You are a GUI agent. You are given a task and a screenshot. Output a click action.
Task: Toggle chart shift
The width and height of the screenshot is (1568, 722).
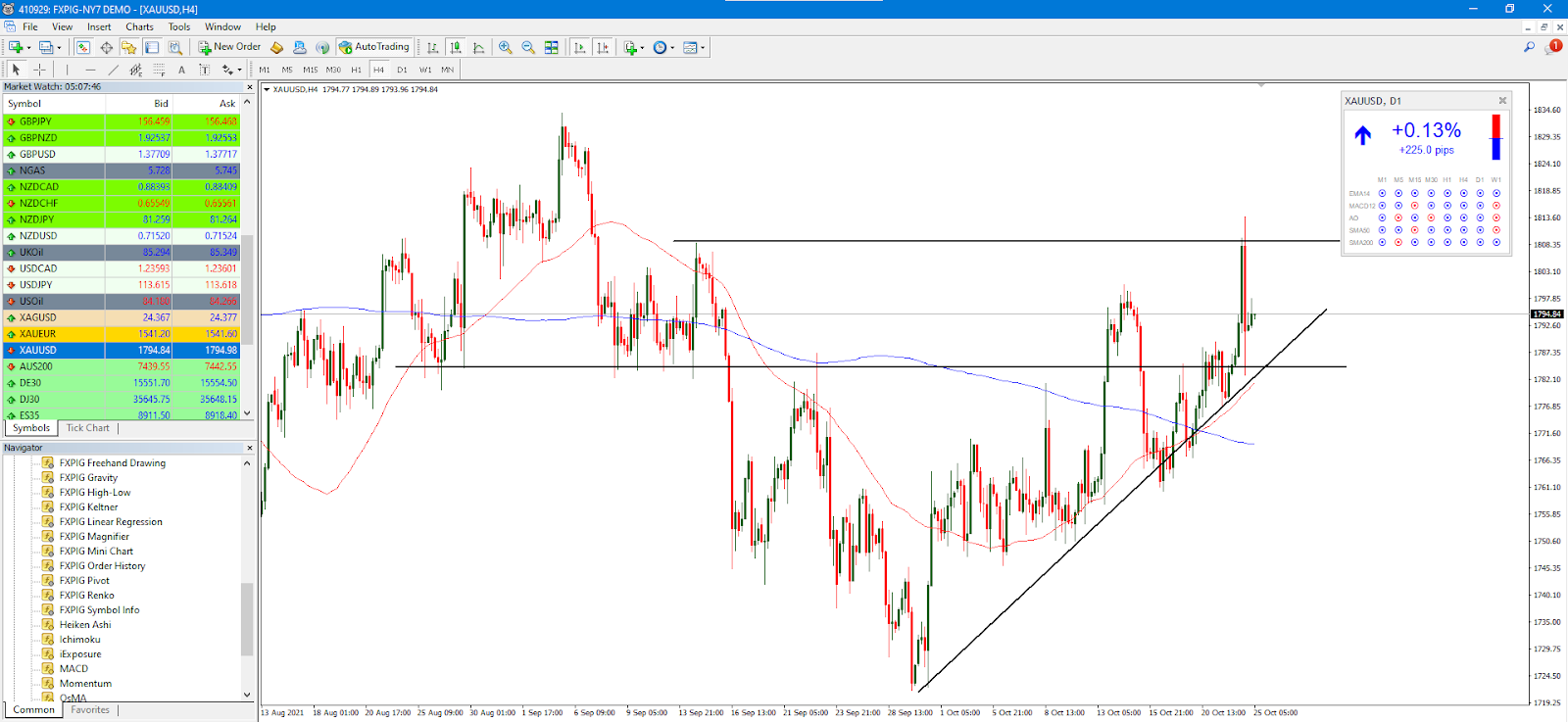603,47
